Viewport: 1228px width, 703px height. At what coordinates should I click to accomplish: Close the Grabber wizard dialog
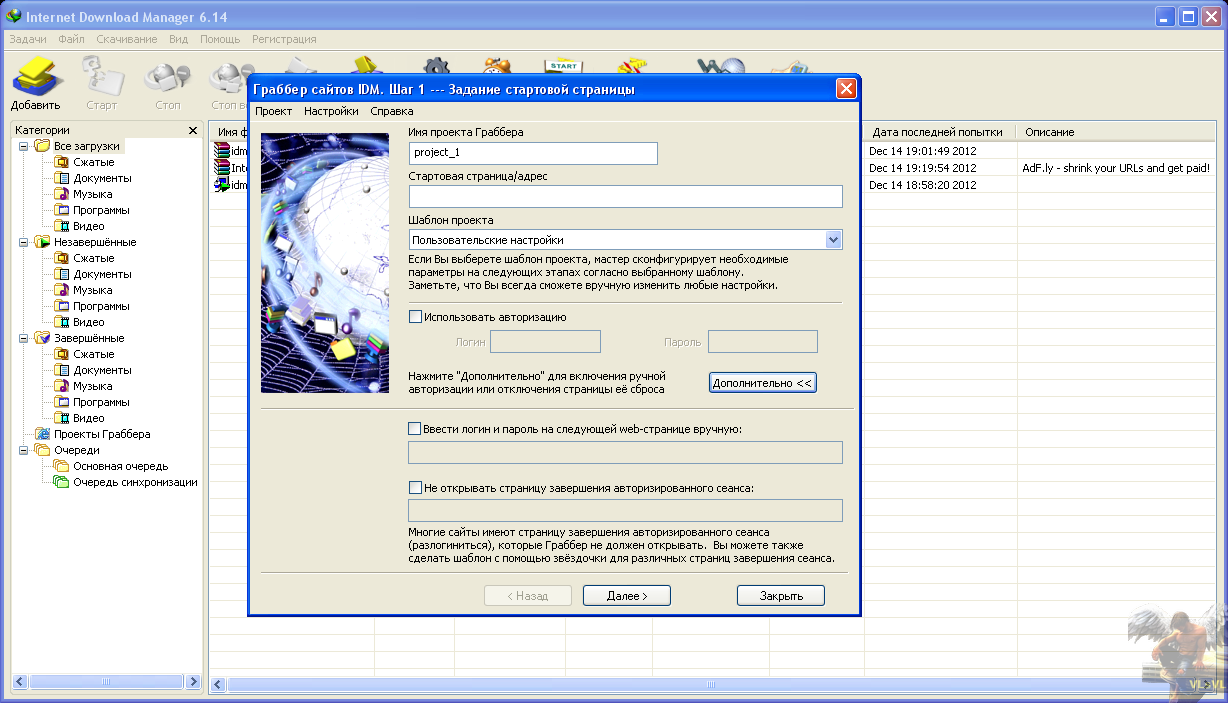846,89
